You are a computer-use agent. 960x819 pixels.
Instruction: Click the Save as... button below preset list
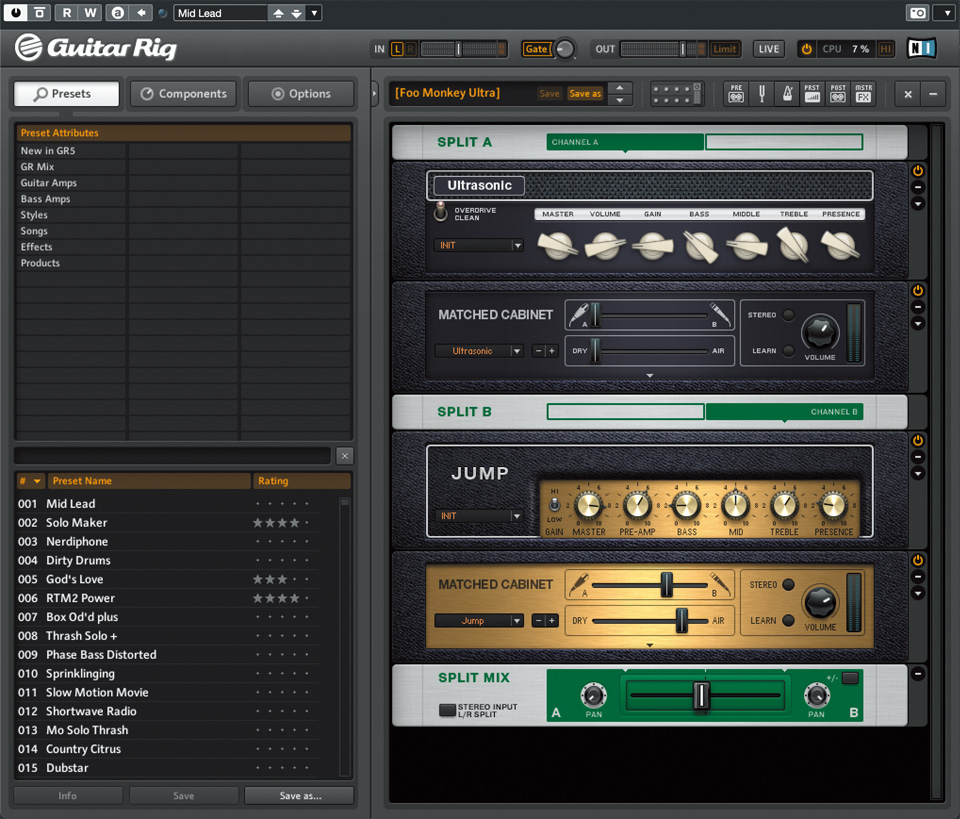[299, 795]
